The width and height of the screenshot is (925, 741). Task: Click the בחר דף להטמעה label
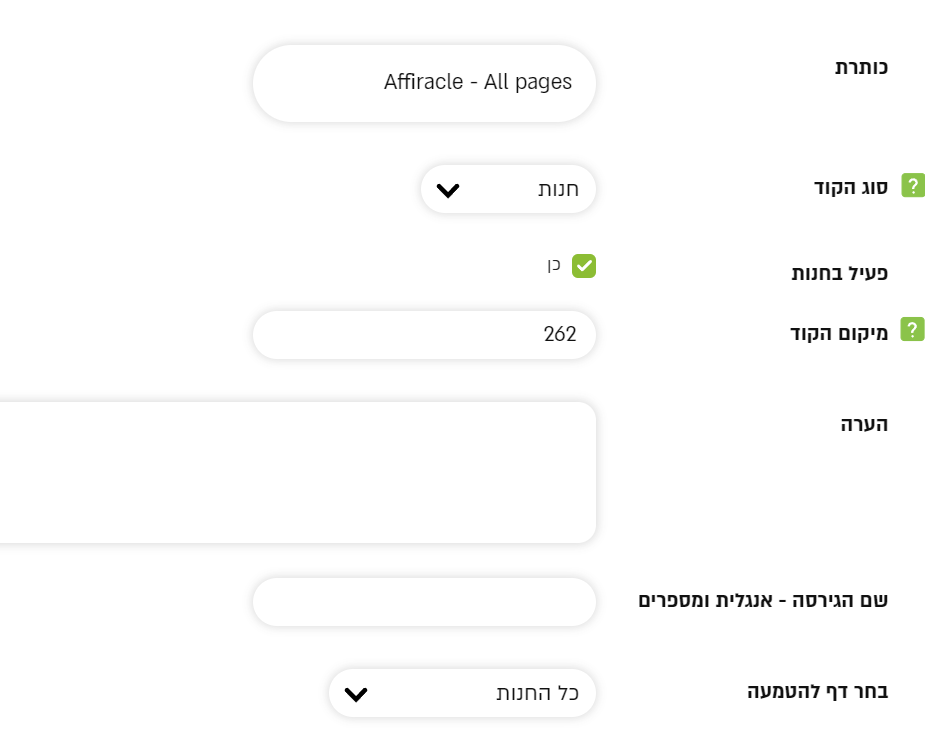[817, 691]
